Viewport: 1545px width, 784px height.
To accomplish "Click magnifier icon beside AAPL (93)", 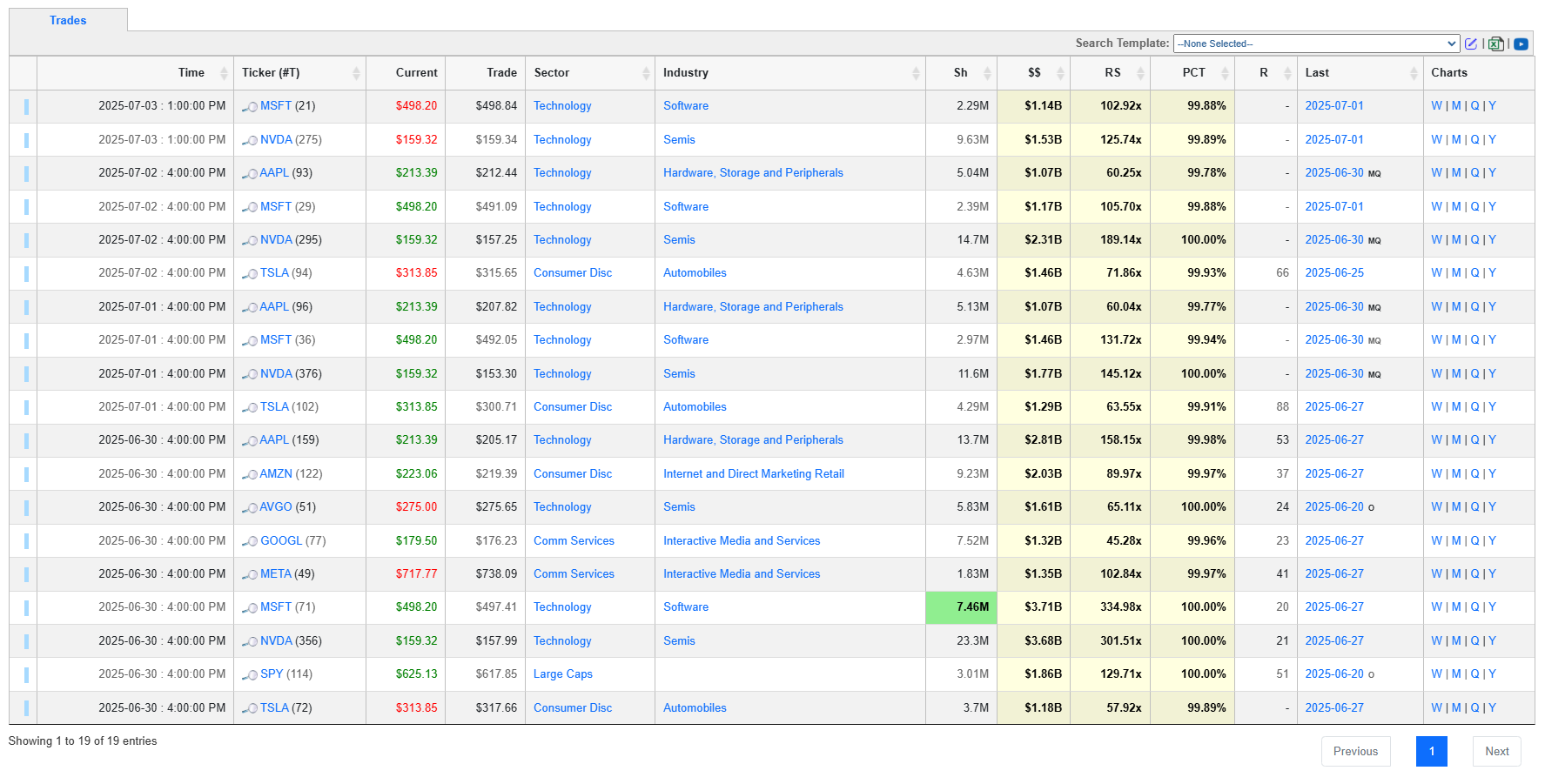I will (x=250, y=173).
